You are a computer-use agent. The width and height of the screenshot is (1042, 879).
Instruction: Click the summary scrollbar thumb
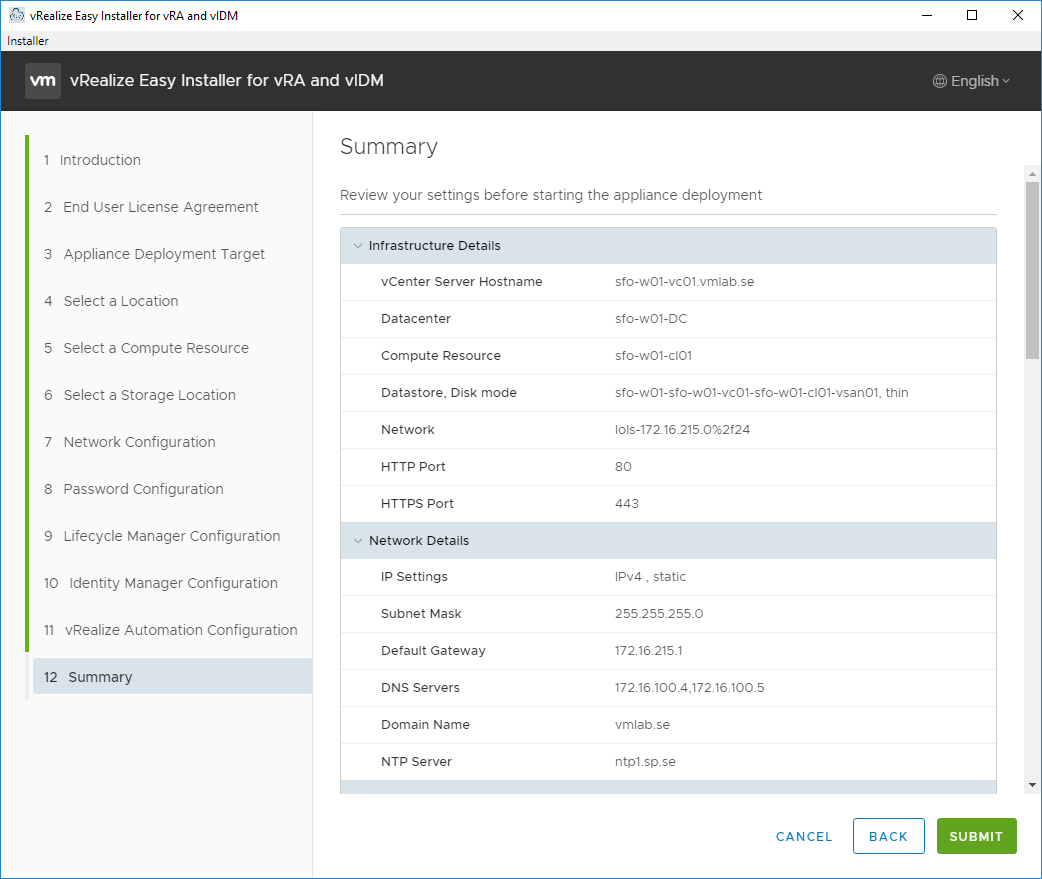point(1032,270)
